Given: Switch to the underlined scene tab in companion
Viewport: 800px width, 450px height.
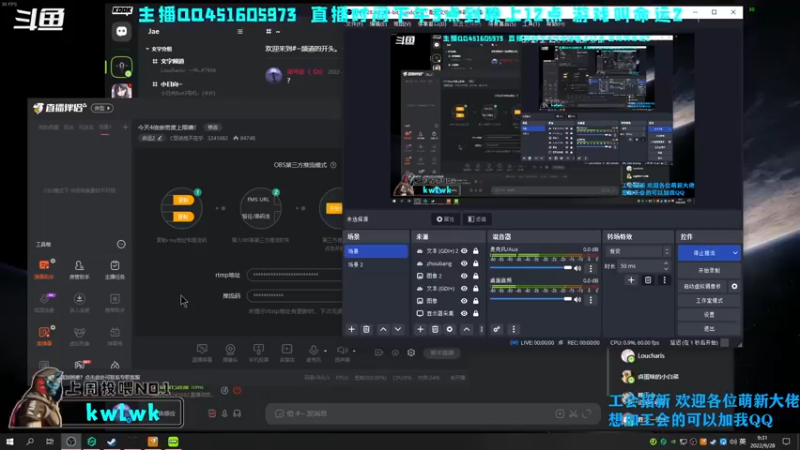Looking at the screenshot, I should [x=105, y=128].
